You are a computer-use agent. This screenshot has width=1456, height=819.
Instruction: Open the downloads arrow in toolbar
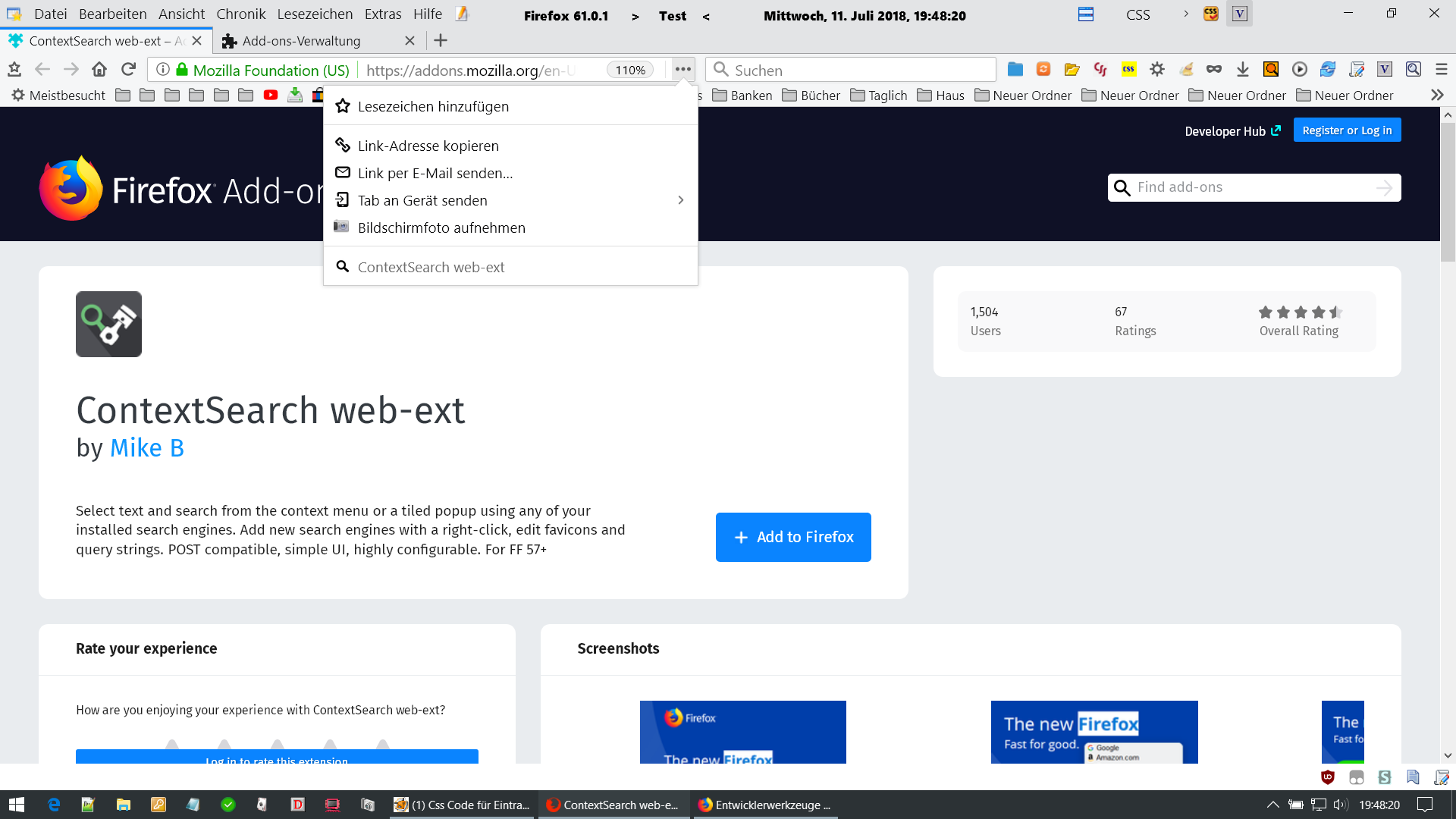coord(1242,70)
